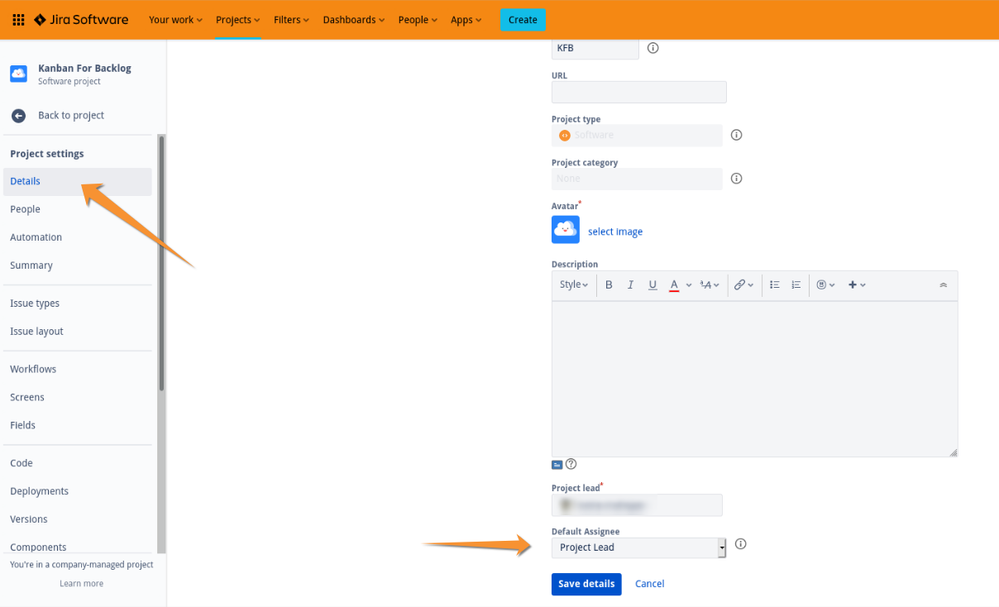Screen dimensions: 999x607
Task: Open the Style dropdown in editor
Action: pyautogui.click(x=573, y=285)
